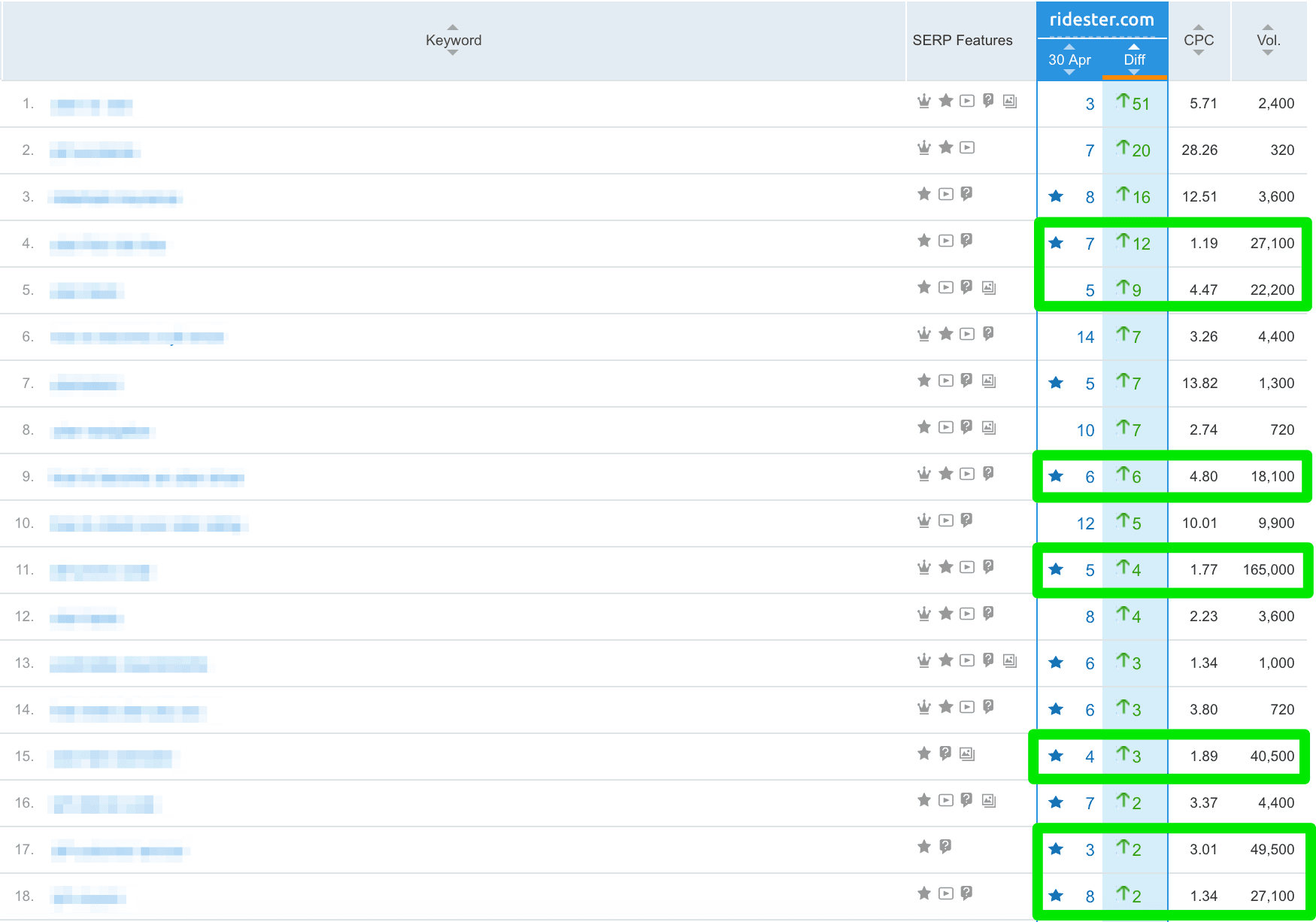Click the crown icon in row 1
The width and height of the screenshot is (1316, 922).
924,101
